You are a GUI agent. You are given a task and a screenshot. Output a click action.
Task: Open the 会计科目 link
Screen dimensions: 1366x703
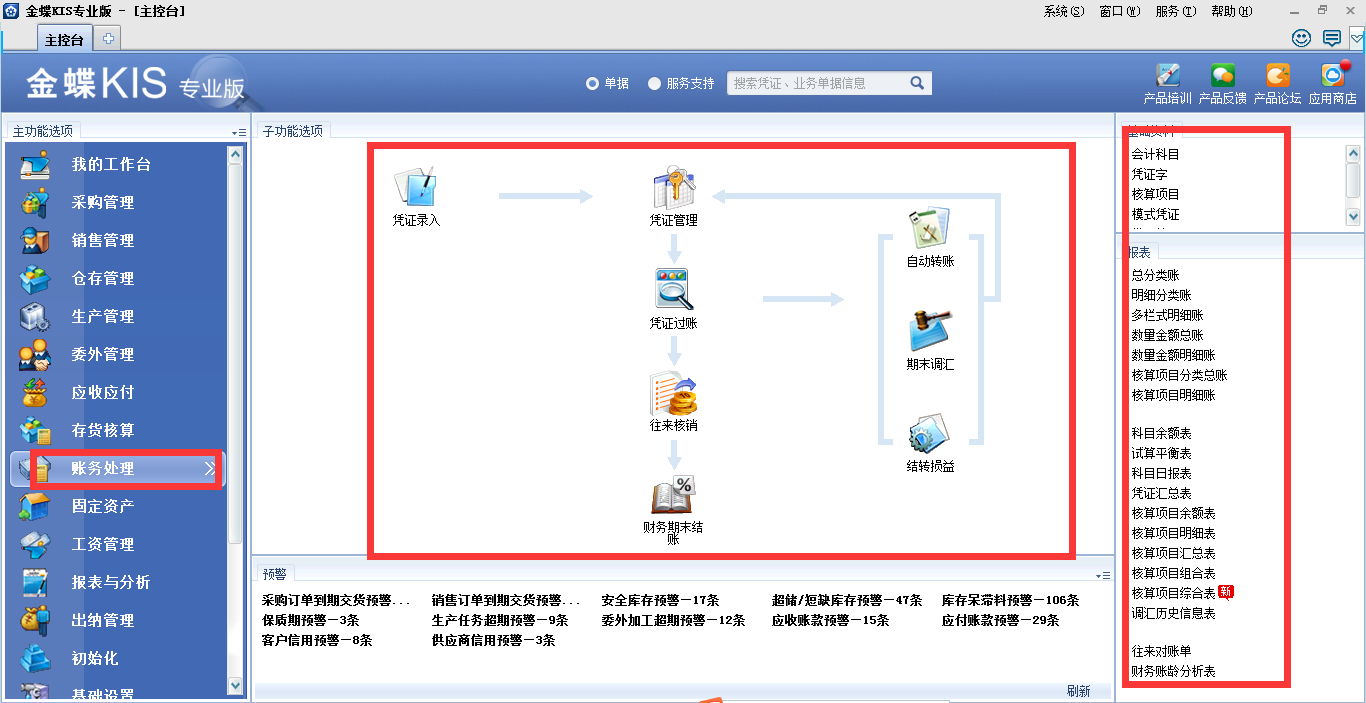[1155, 154]
